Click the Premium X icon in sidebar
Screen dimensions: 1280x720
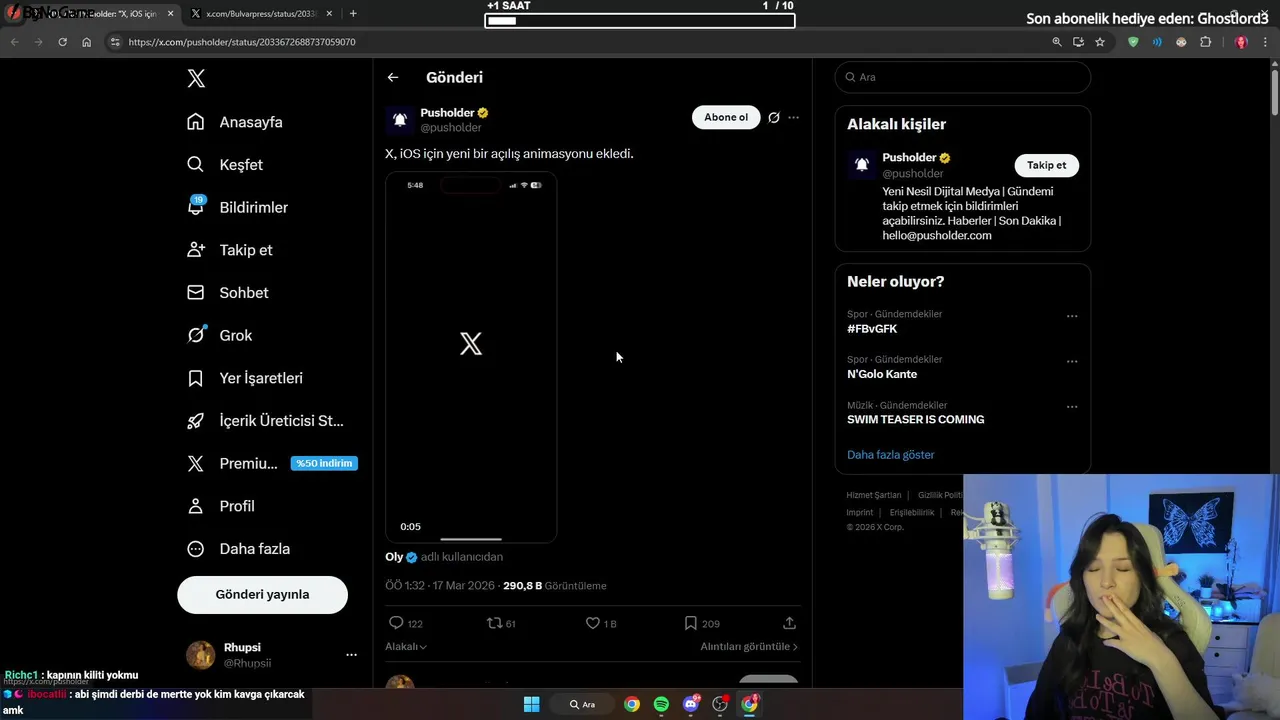(196, 464)
